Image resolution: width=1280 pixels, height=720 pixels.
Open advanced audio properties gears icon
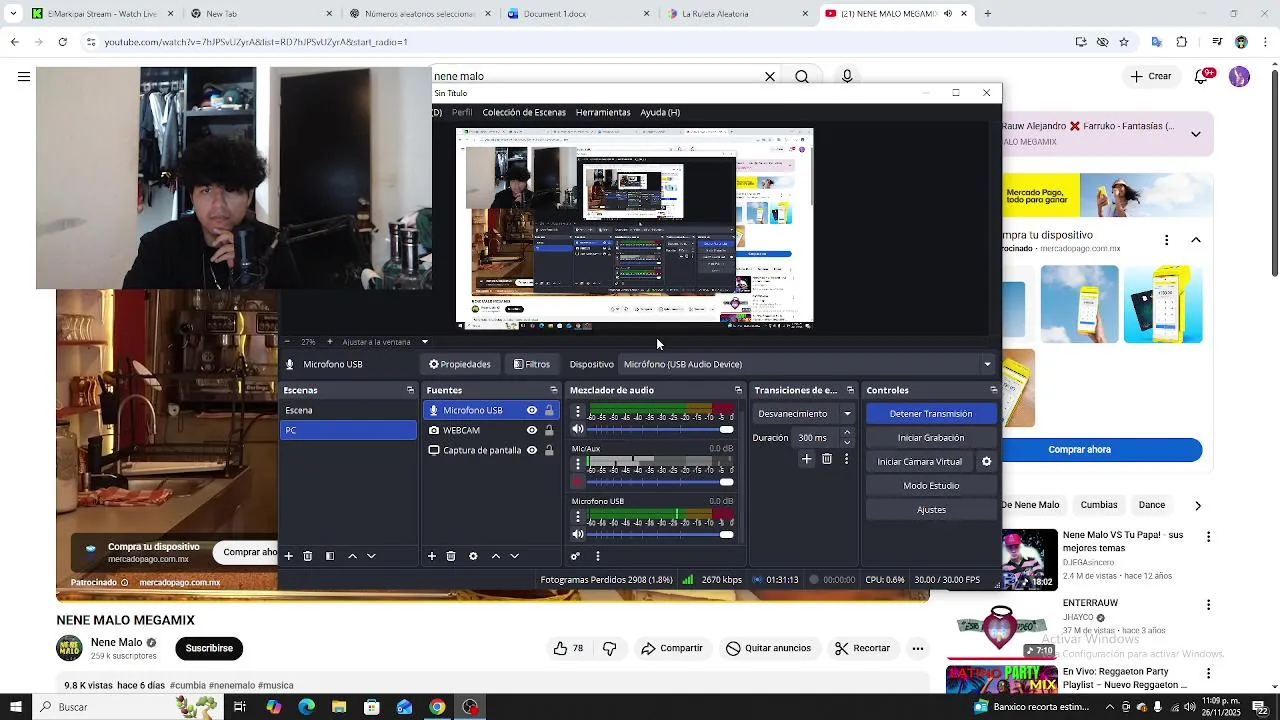tap(575, 556)
